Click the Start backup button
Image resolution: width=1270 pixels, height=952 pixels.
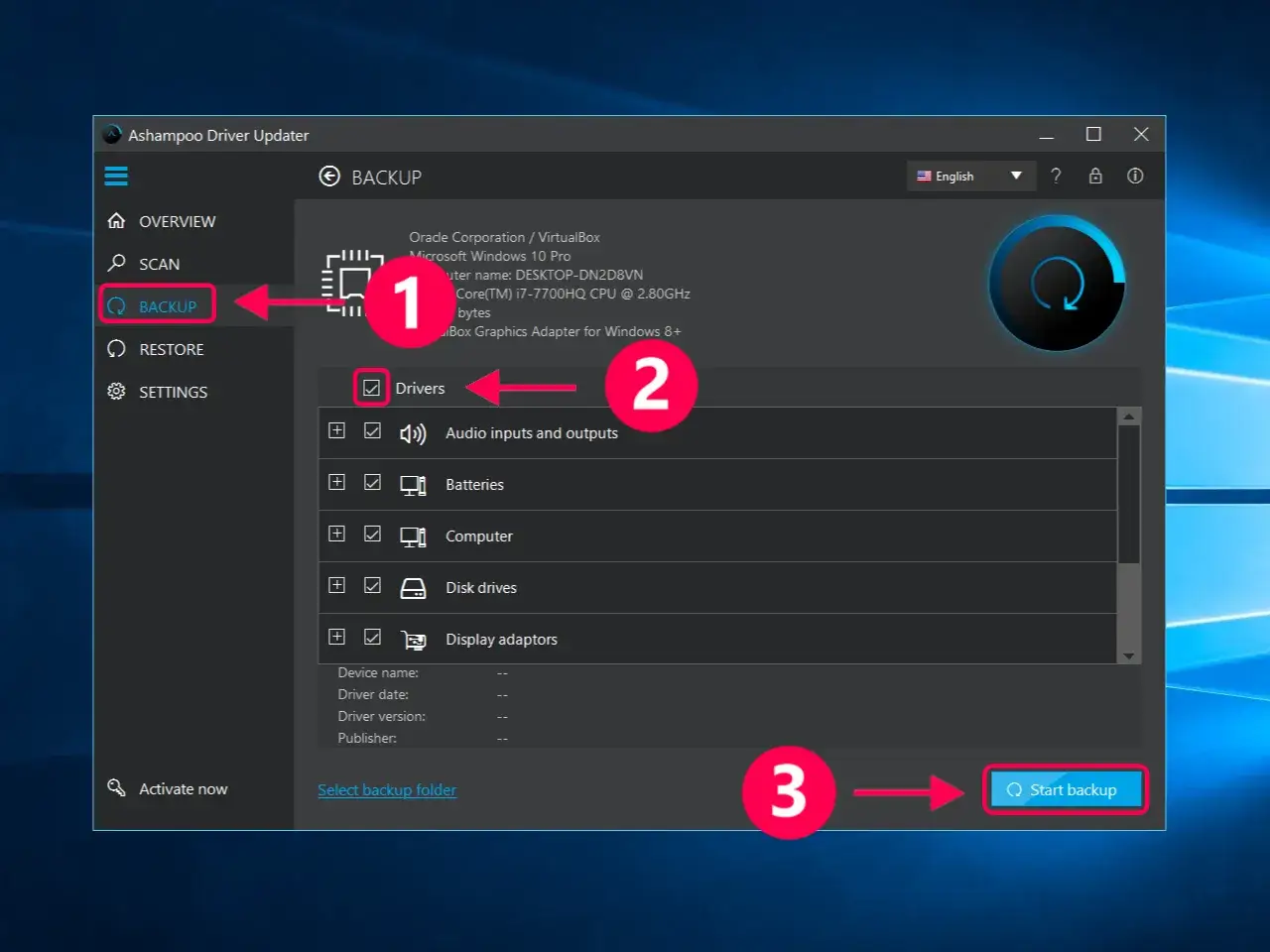coord(1065,790)
